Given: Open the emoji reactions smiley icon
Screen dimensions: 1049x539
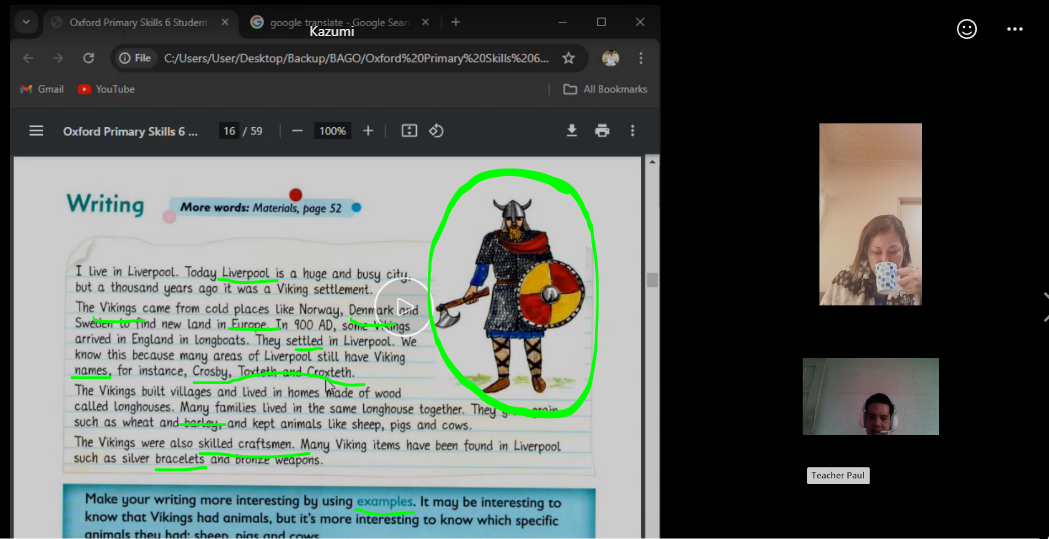Looking at the screenshot, I should (x=967, y=29).
